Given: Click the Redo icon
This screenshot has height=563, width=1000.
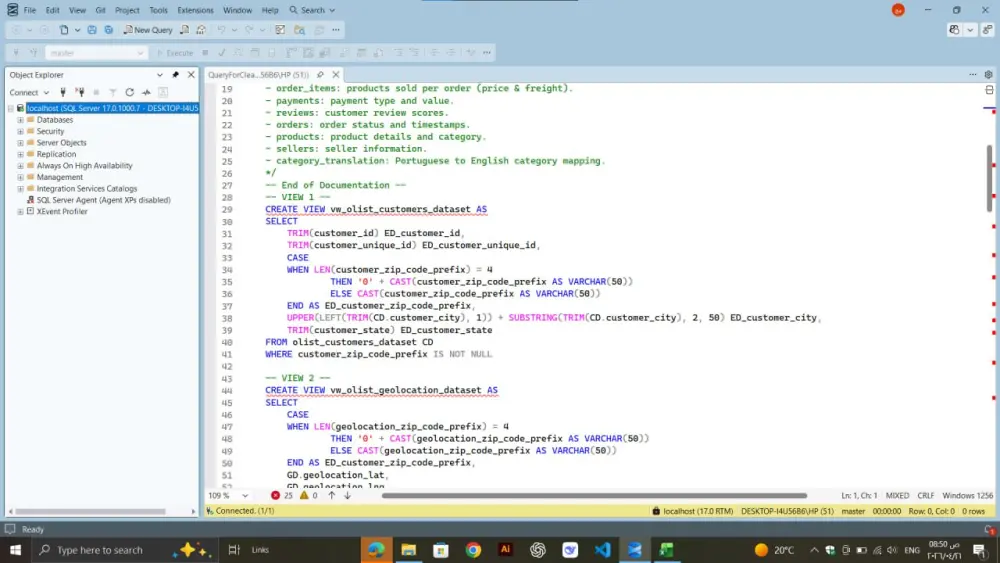Looking at the screenshot, I should click(249, 30).
